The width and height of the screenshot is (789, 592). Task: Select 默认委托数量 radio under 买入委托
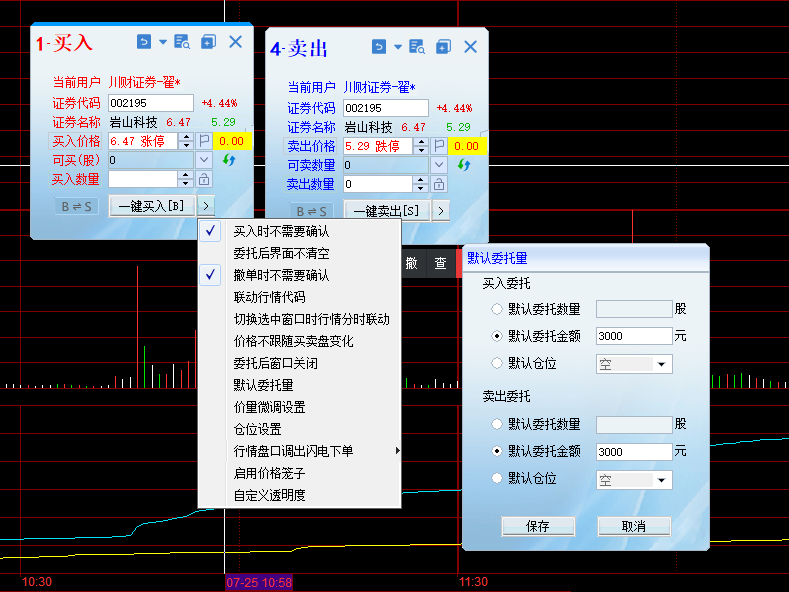coord(497,309)
